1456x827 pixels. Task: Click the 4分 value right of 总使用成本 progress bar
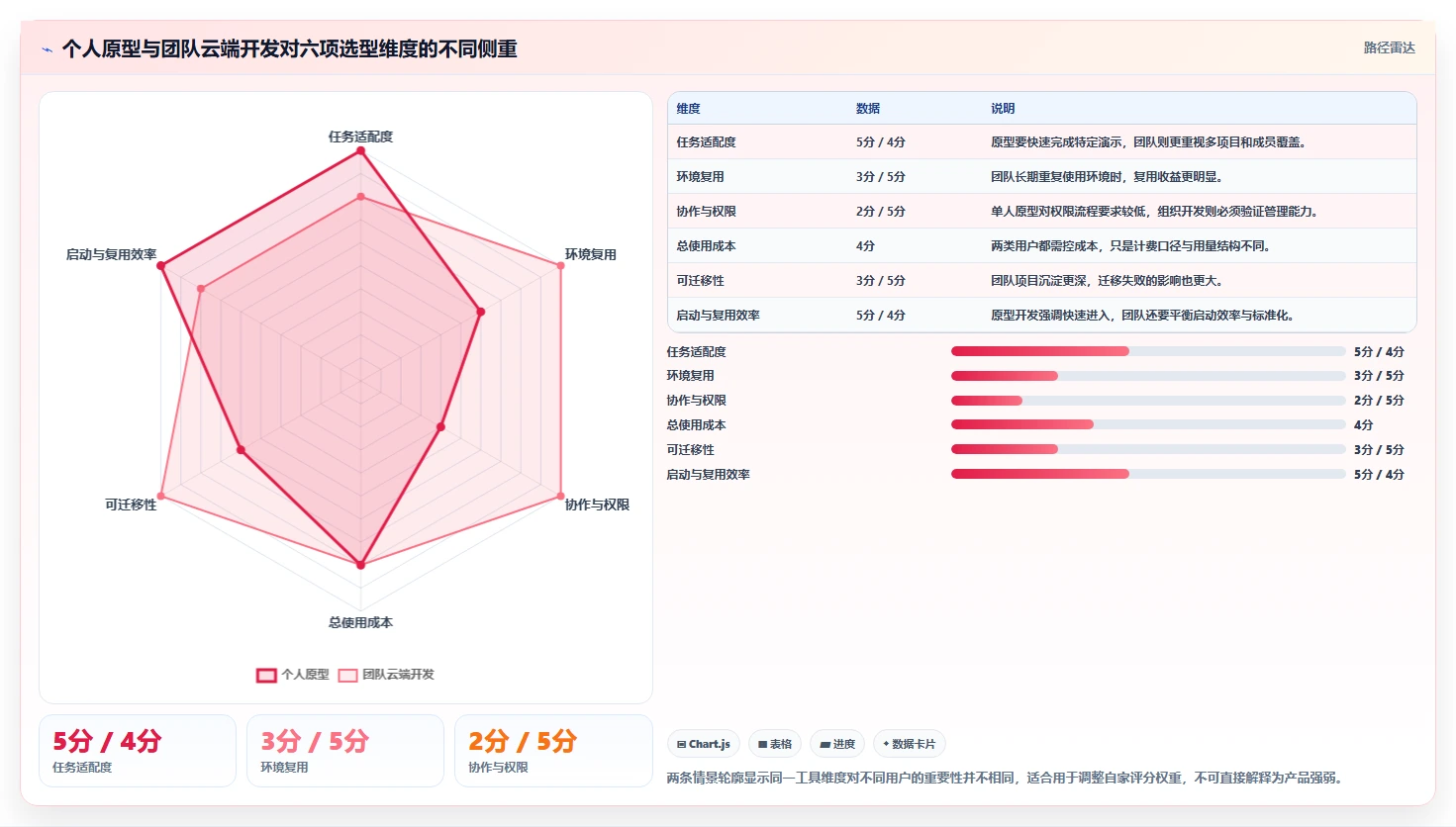(1363, 425)
